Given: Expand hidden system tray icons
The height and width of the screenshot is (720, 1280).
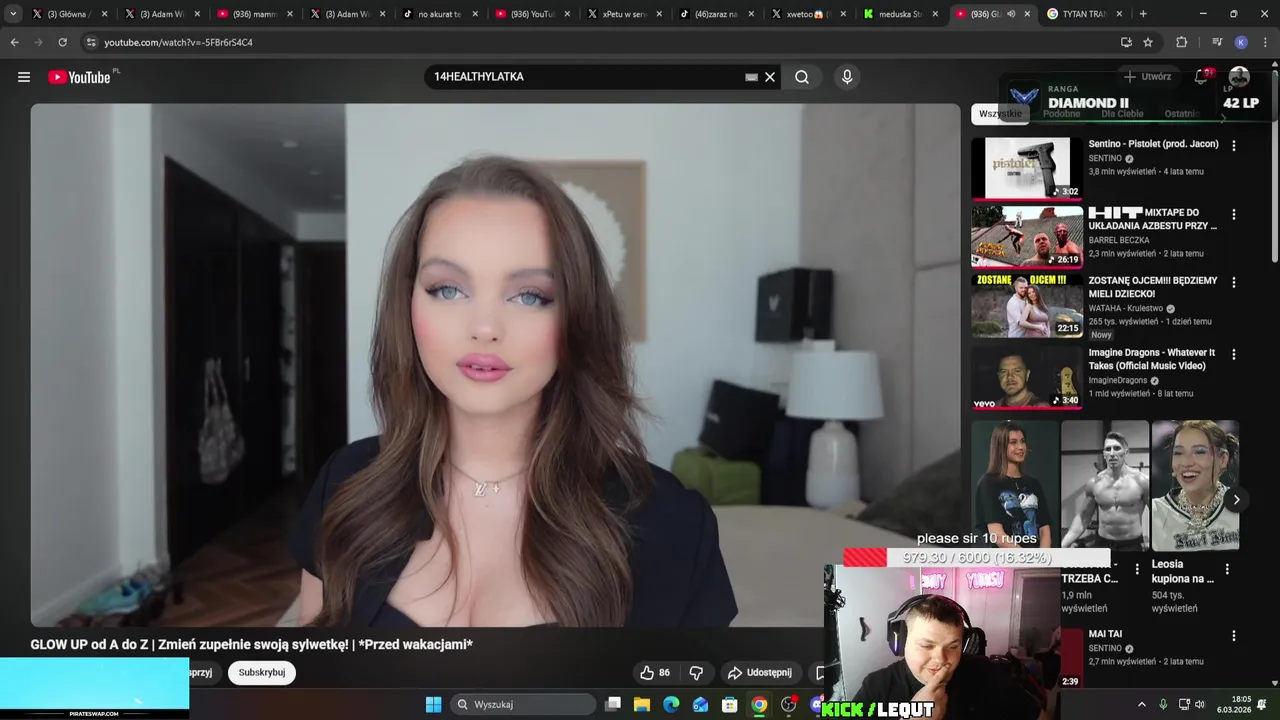Looking at the screenshot, I should coord(1142,705).
